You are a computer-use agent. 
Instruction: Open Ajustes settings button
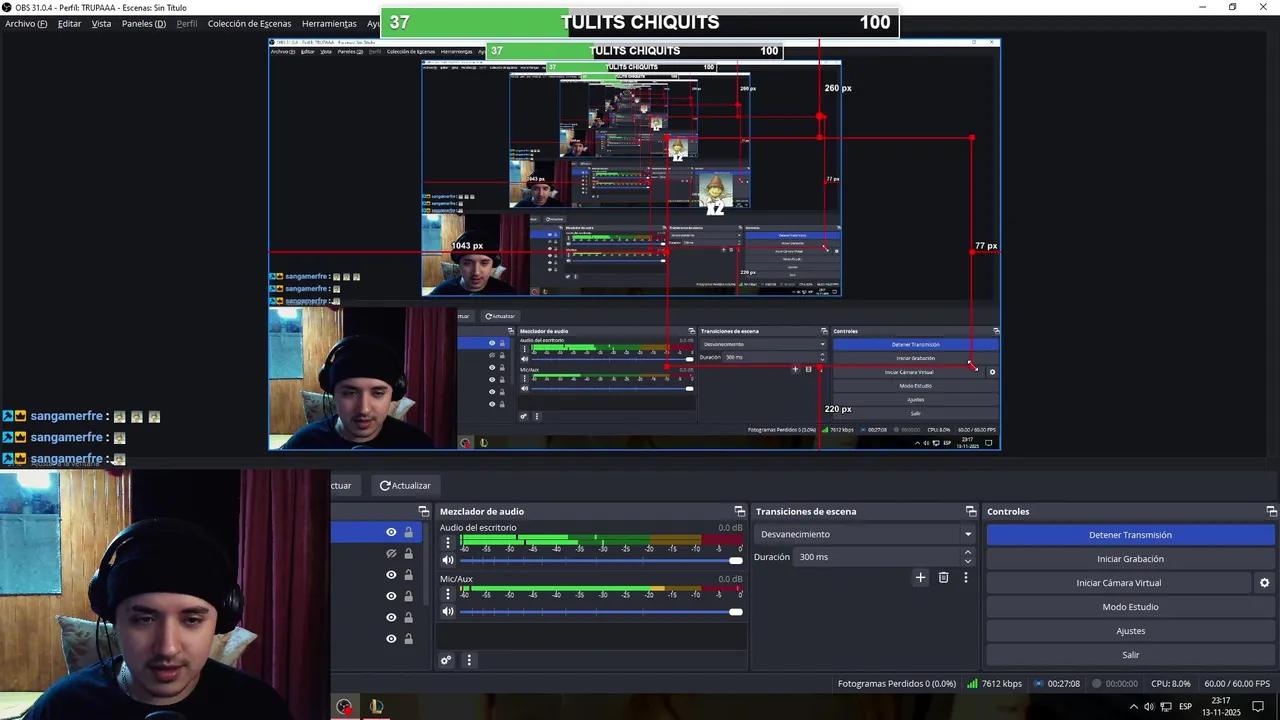click(x=1130, y=631)
